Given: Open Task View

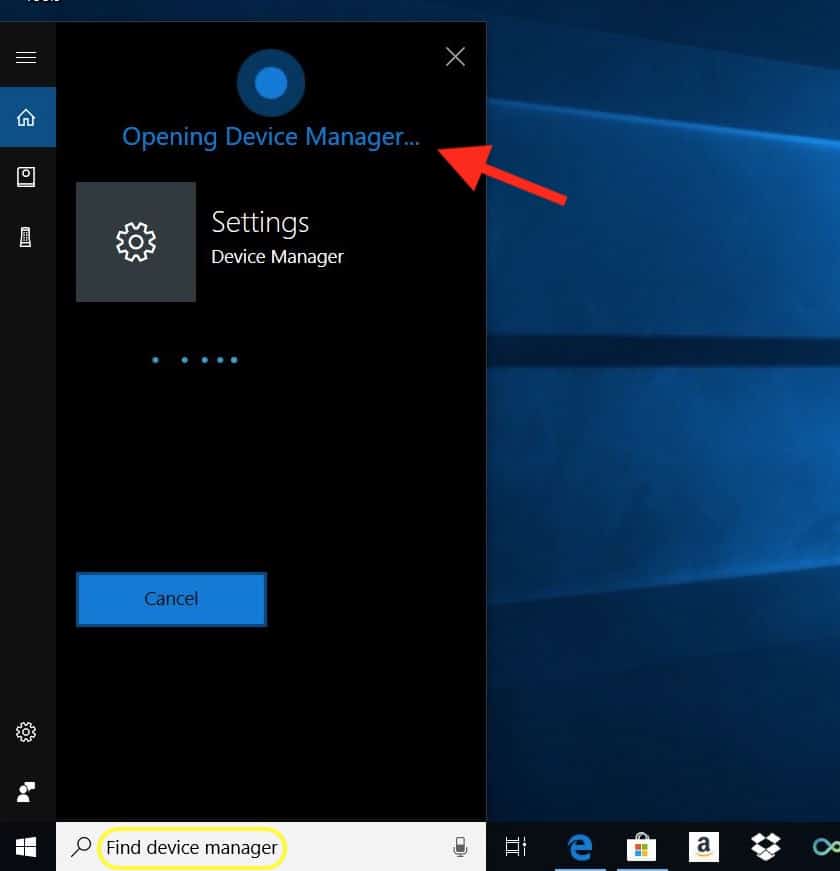Looking at the screenshot, I should coord(515,847).
